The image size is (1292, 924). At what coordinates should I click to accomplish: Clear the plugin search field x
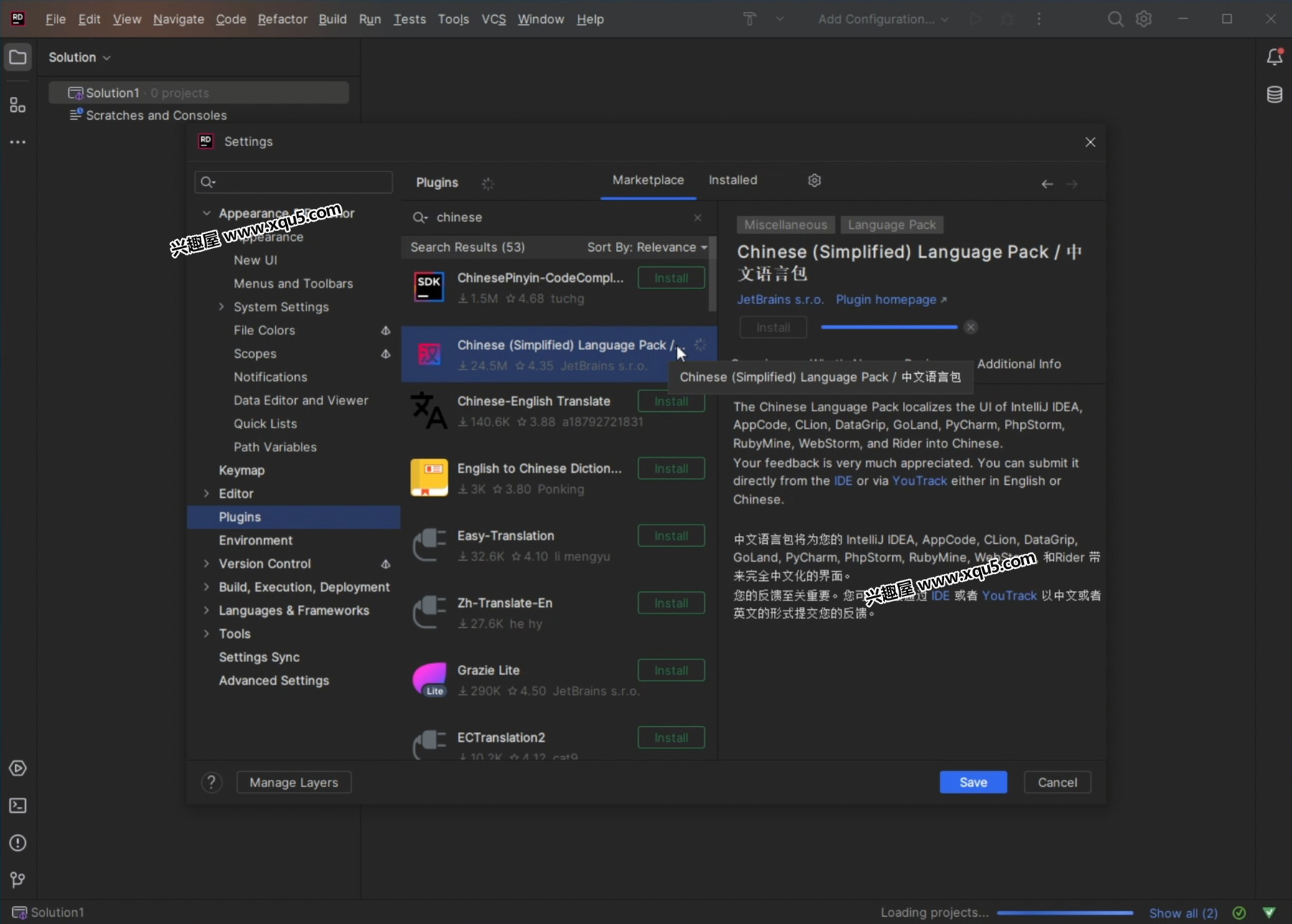[x=698, y=217]
